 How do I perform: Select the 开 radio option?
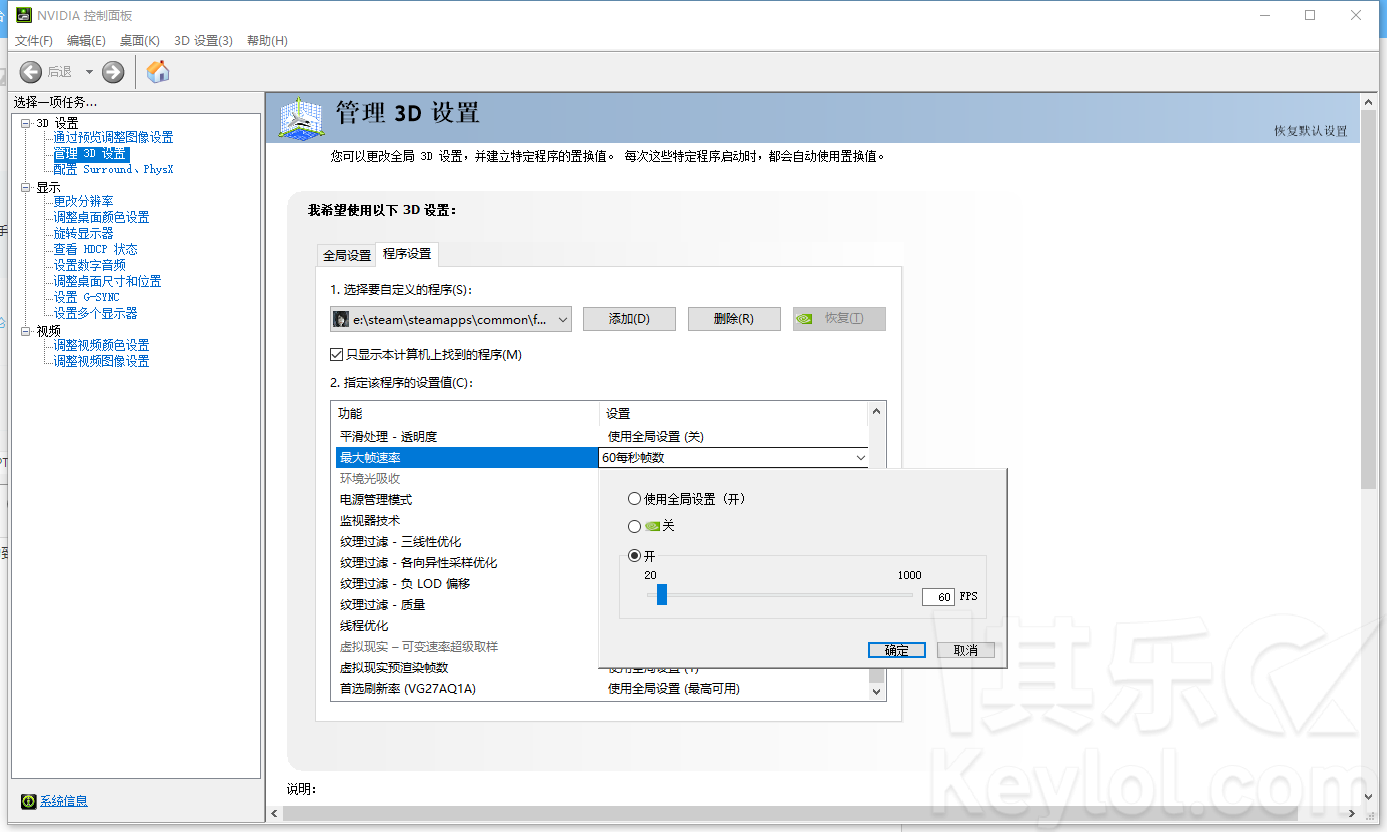634,556
